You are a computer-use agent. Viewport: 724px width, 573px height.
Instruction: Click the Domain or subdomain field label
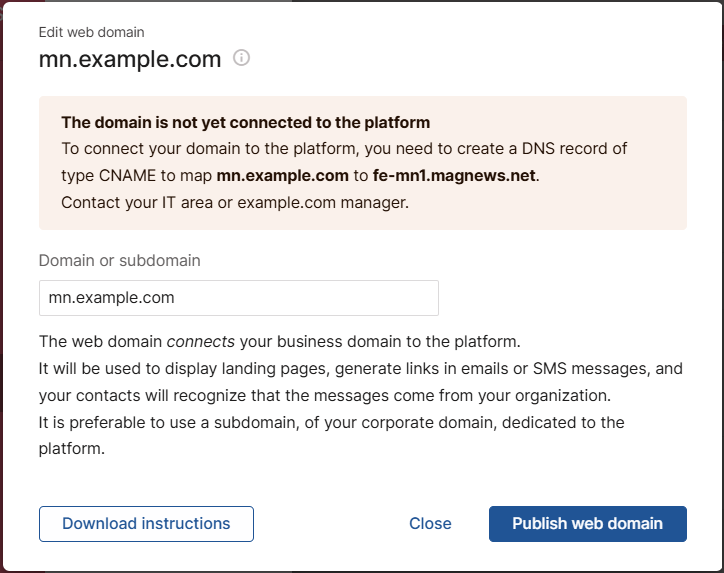pos(119,260)
